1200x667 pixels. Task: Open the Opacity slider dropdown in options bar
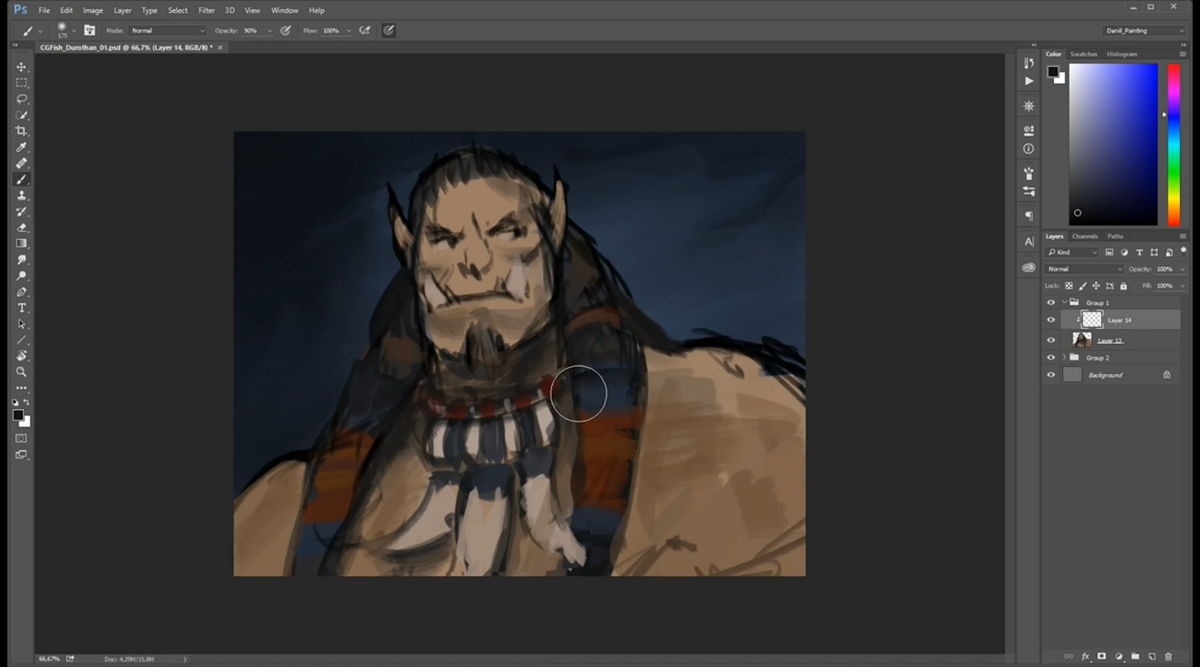(x=269, y=31)
